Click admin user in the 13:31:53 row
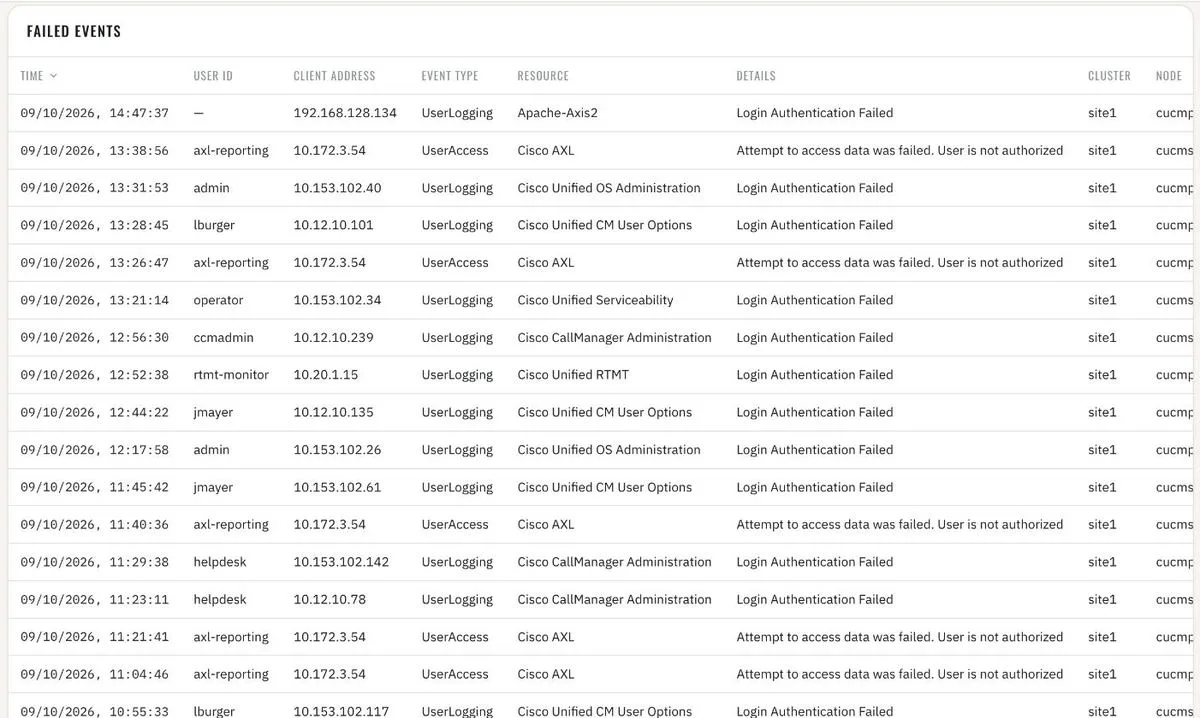1200x718 pixels. pos(211,188)
